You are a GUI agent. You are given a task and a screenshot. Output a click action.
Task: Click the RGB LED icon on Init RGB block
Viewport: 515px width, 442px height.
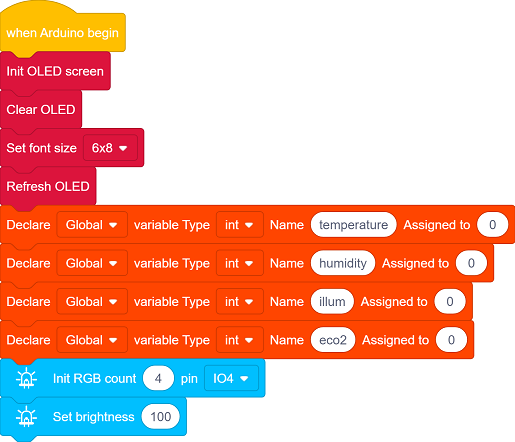[26, 378]
